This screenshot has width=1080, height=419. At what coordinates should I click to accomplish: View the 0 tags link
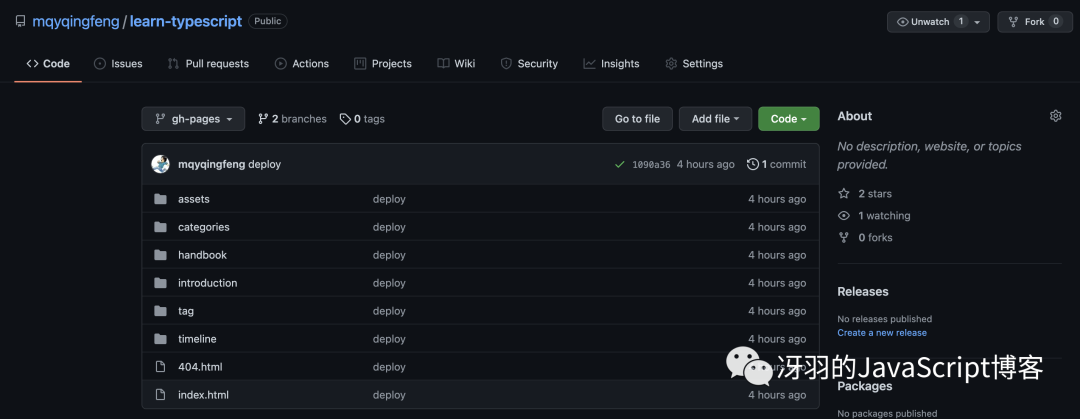[362, 119]
